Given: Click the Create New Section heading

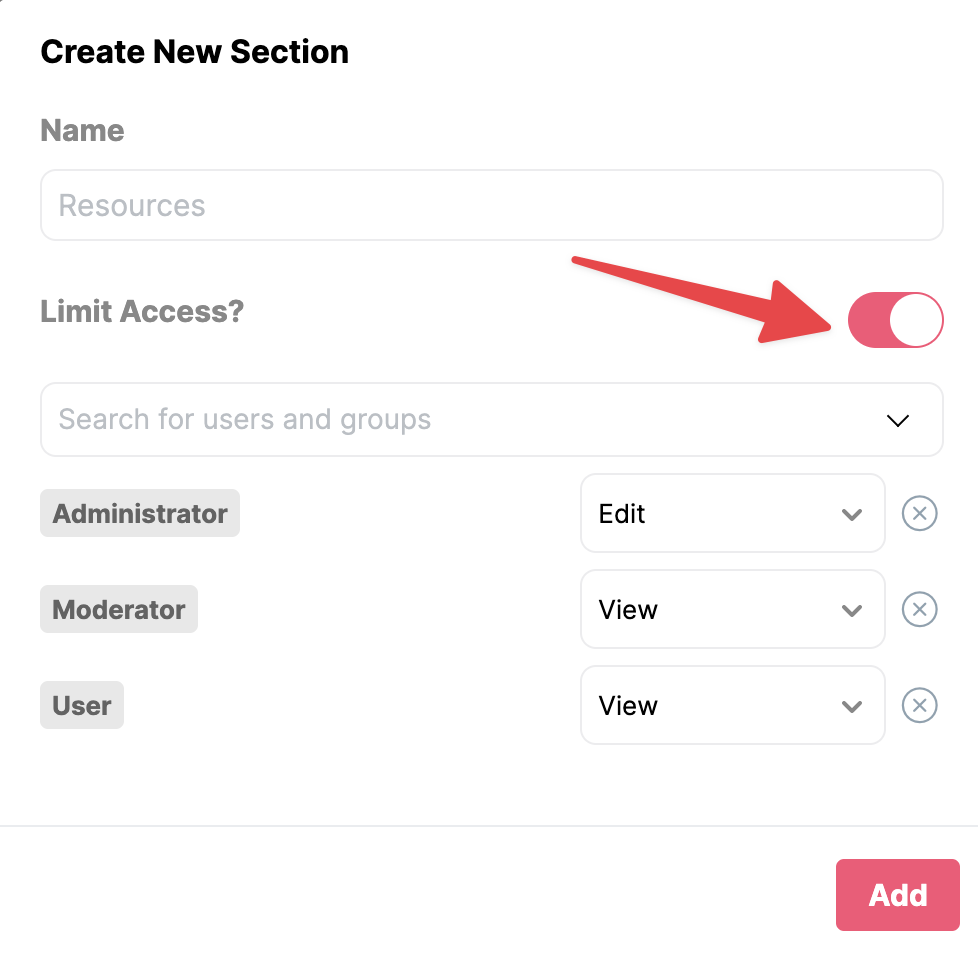Looking at the screenshot, I should pos(195,52).
